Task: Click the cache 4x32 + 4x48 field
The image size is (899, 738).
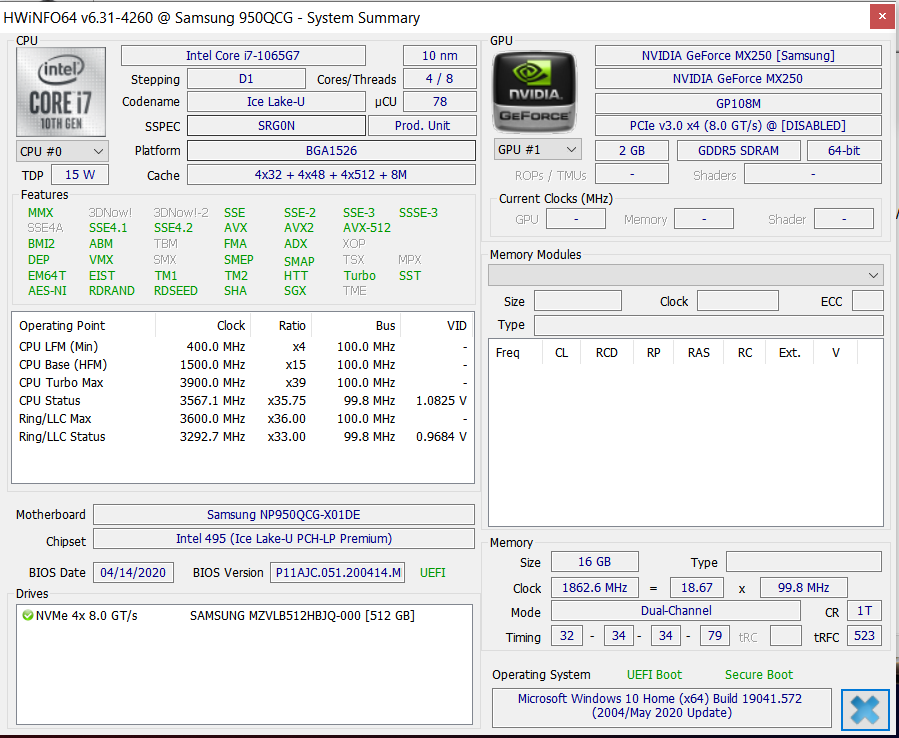Action: [x=331, y=175]
